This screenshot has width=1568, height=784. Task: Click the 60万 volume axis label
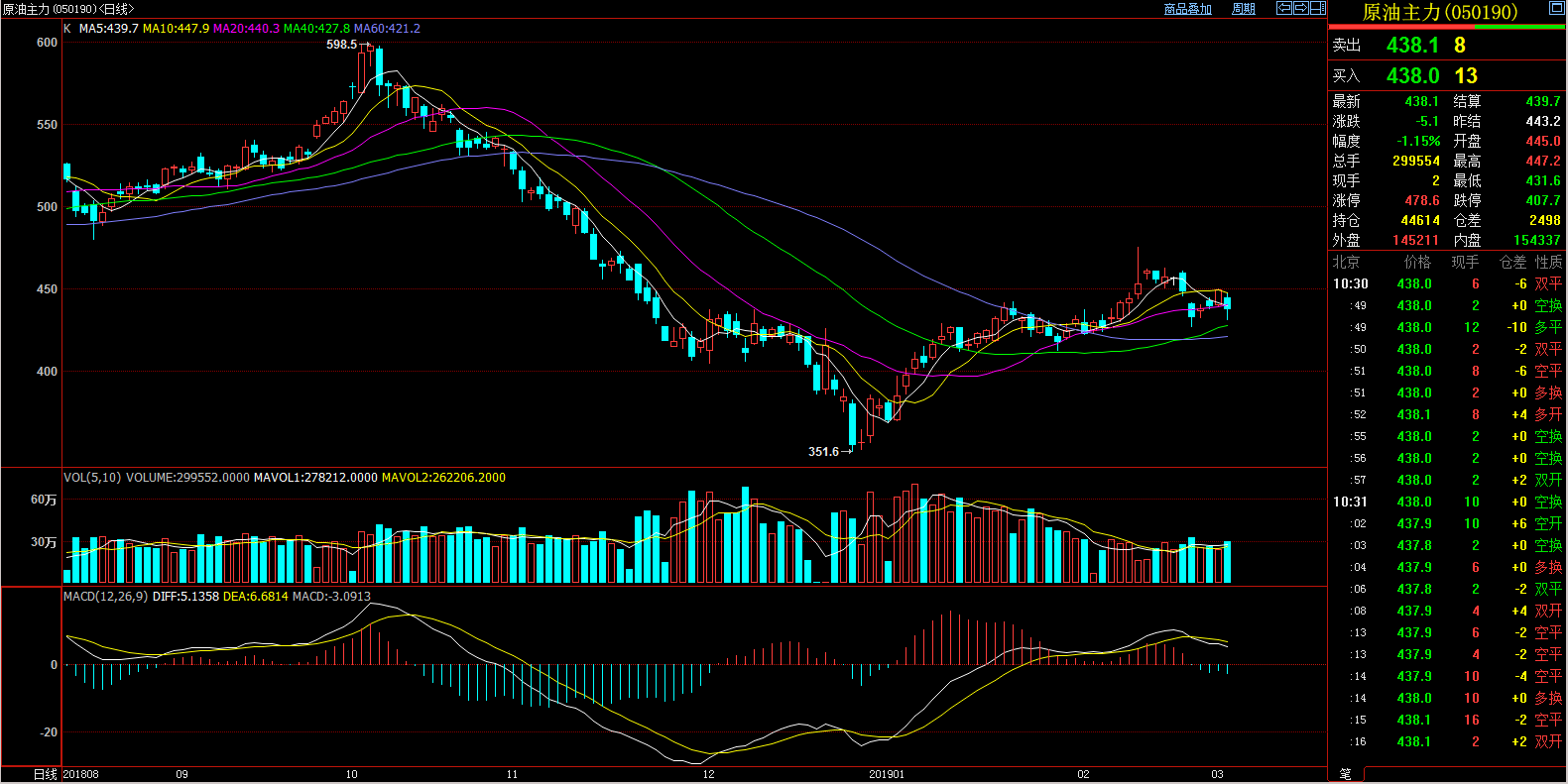[x=44, y=500]
